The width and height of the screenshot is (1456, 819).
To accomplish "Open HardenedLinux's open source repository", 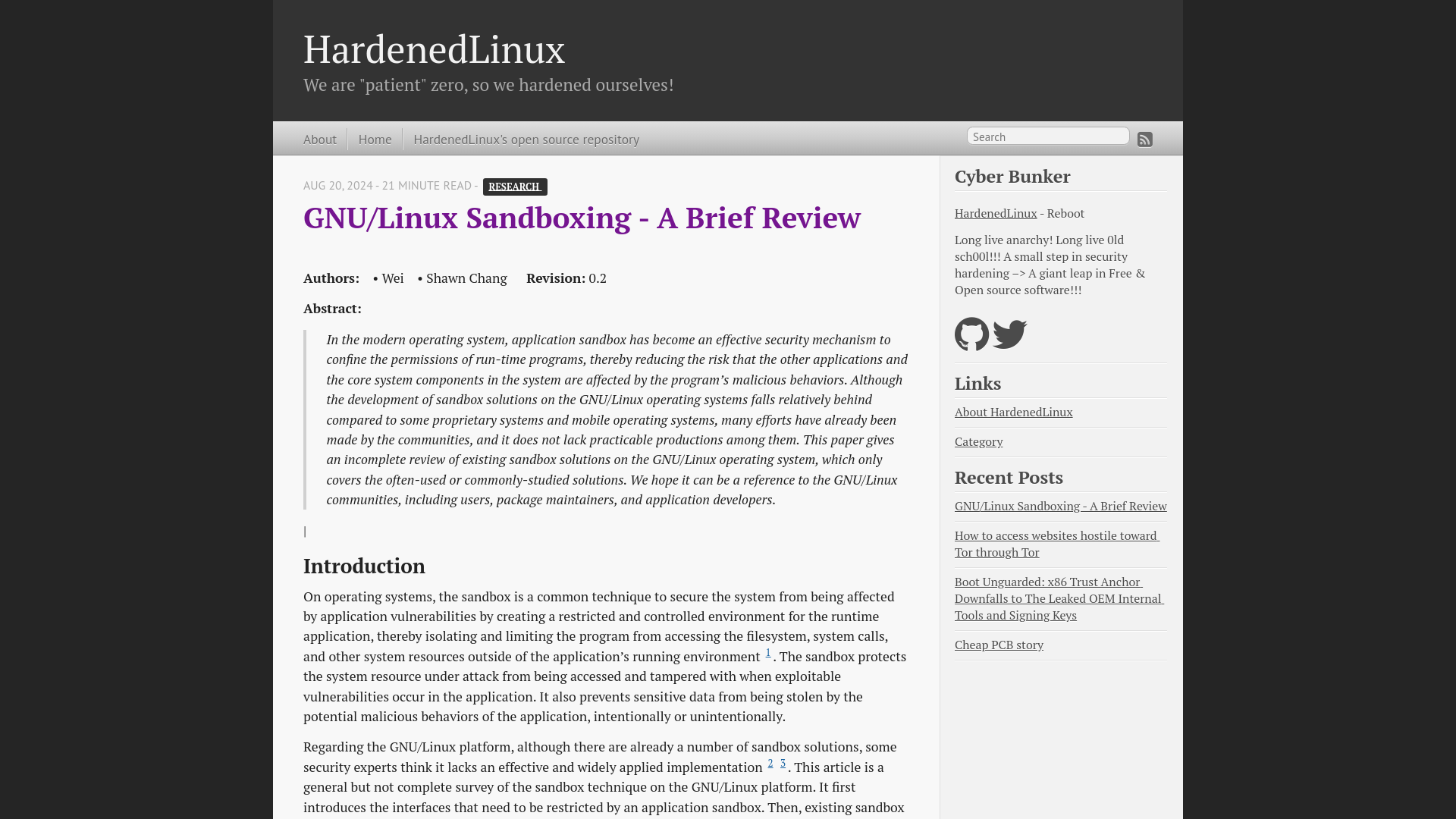I will point(525,139).
